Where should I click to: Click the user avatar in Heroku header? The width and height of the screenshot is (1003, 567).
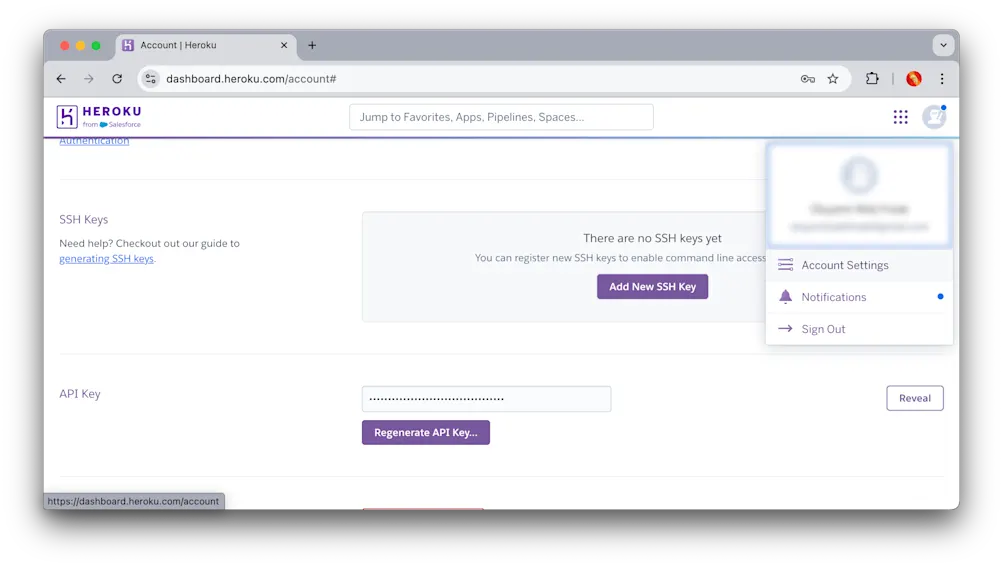pyautogui.click(x=934, y=116)
